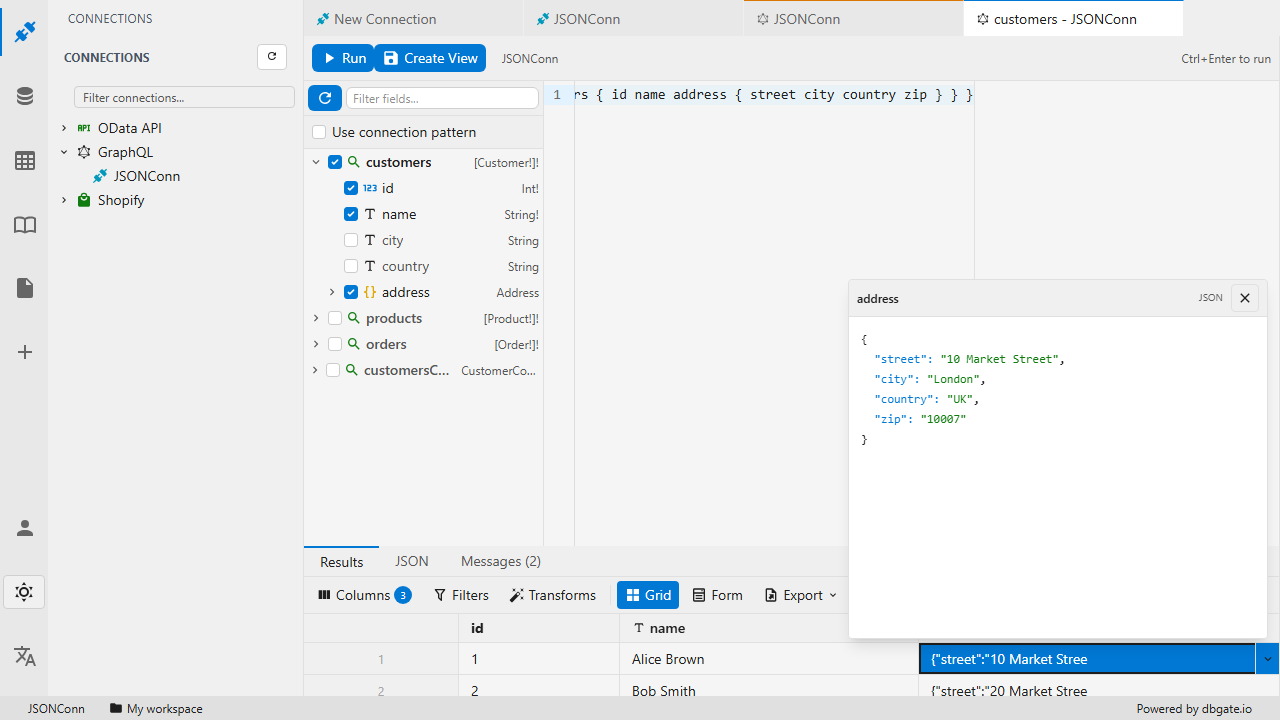The height and width of the screenshot is (720, 1280).
Task: Uncheck the address field checkbox
Action: click(x=351, y=292)
